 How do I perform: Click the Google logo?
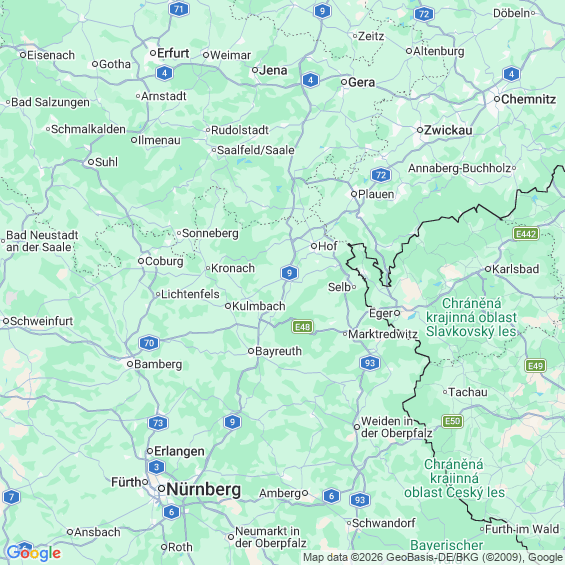[34, 553]
